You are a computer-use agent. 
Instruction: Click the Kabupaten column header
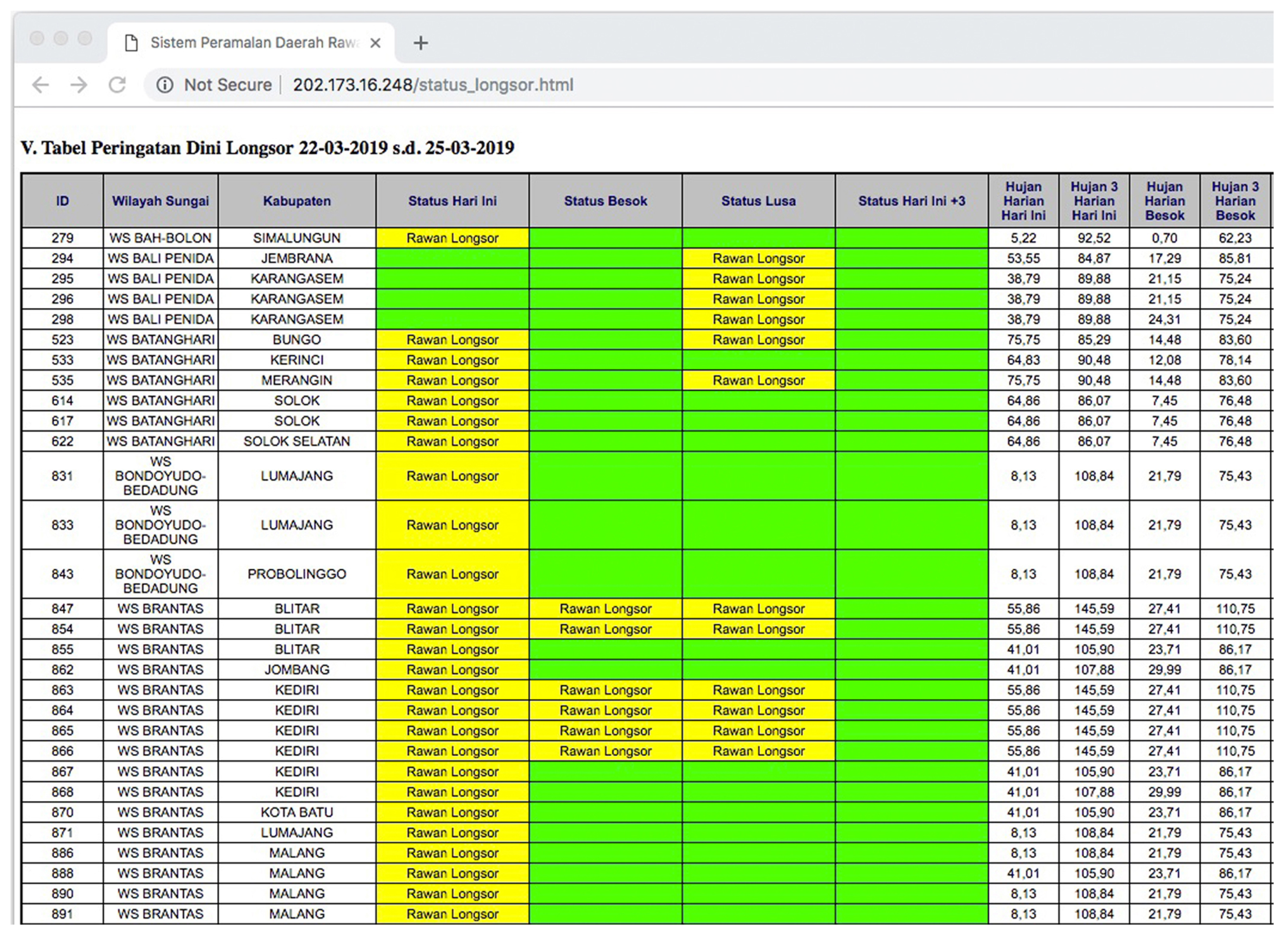pos(296,201)
